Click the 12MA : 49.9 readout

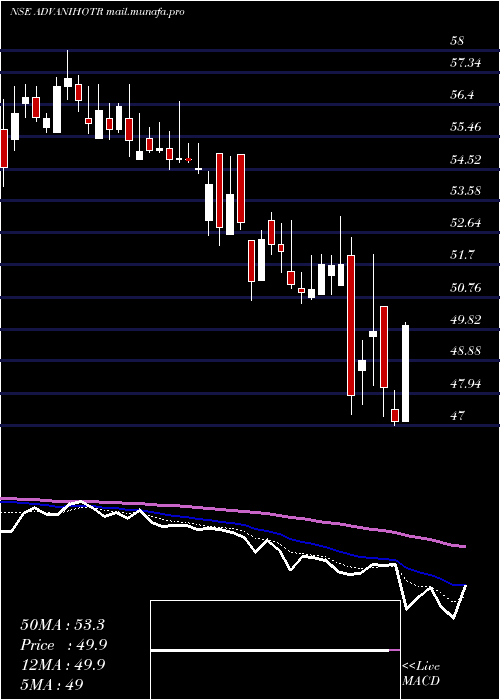[62, 664]
